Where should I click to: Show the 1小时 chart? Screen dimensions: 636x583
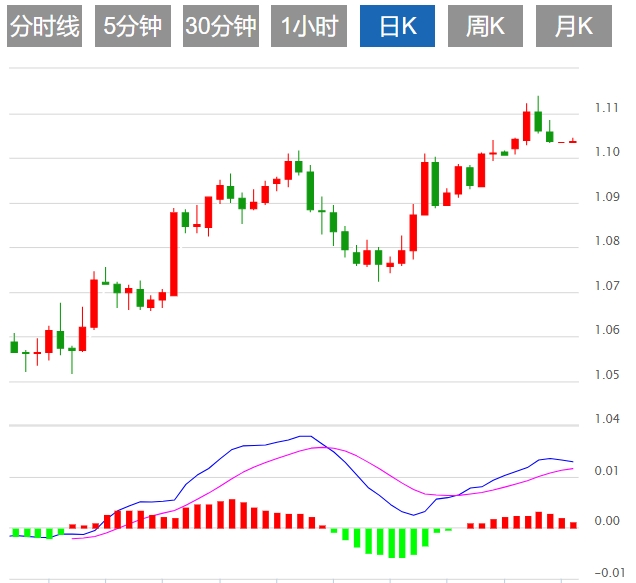pos(309,27)
